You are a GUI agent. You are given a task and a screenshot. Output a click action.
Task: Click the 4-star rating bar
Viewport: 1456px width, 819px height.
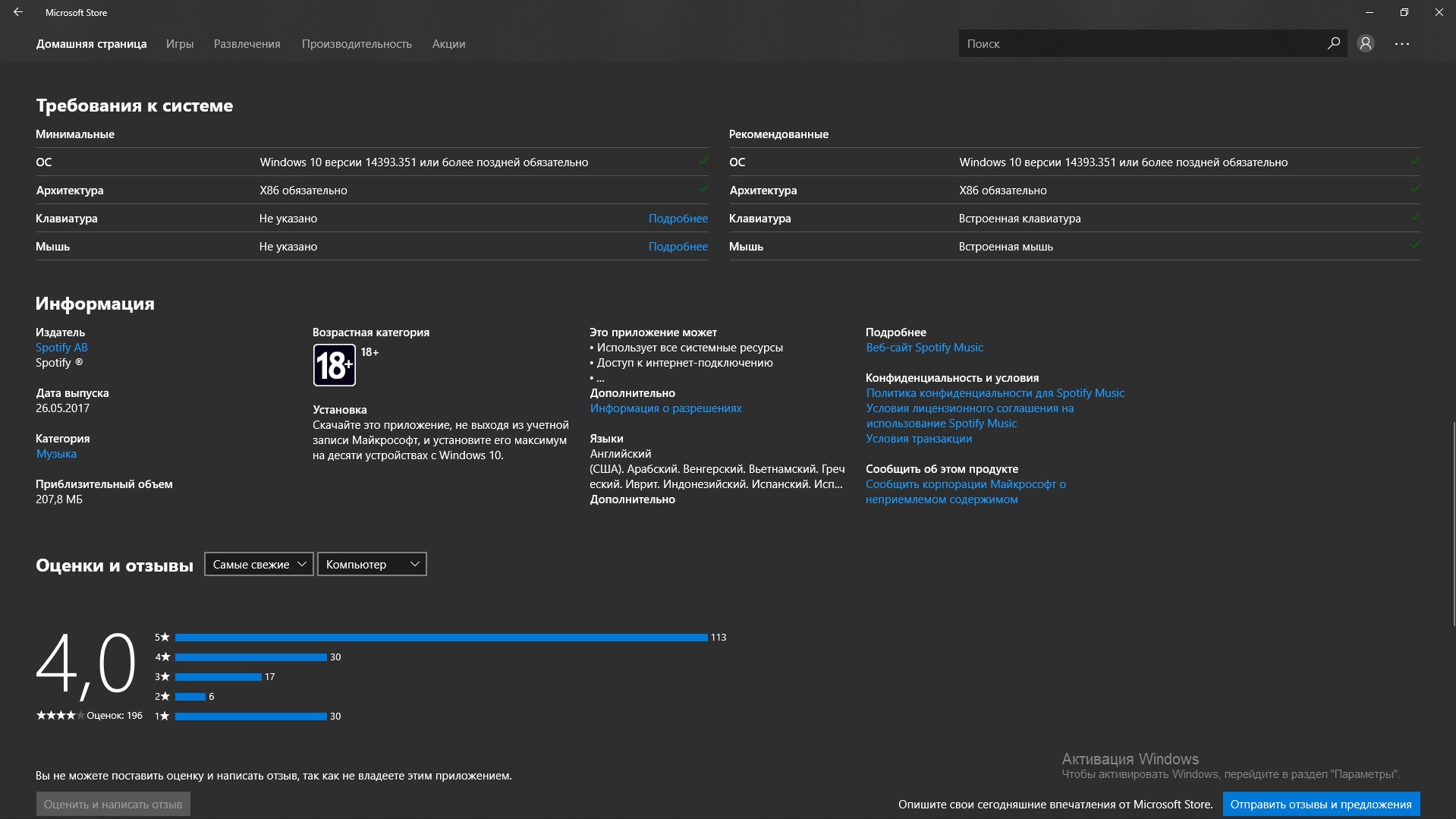tap(250, 657)
